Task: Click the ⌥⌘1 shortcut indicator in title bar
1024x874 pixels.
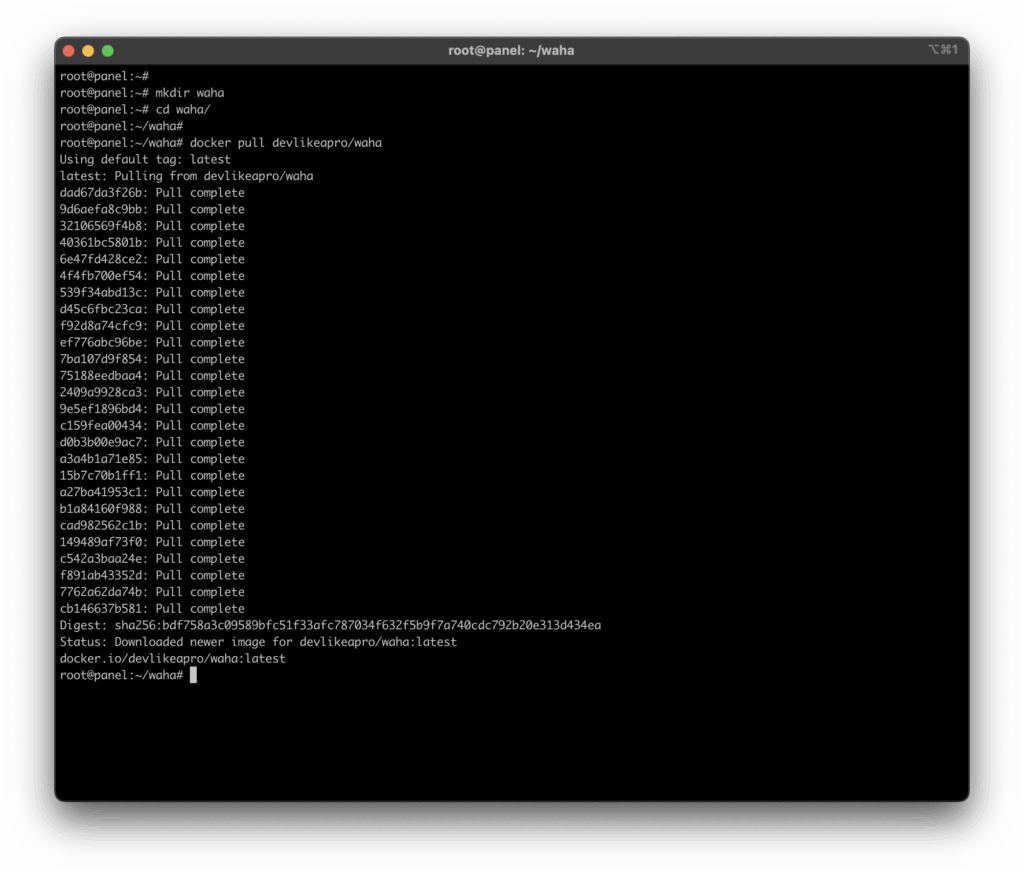Action: 943,50
